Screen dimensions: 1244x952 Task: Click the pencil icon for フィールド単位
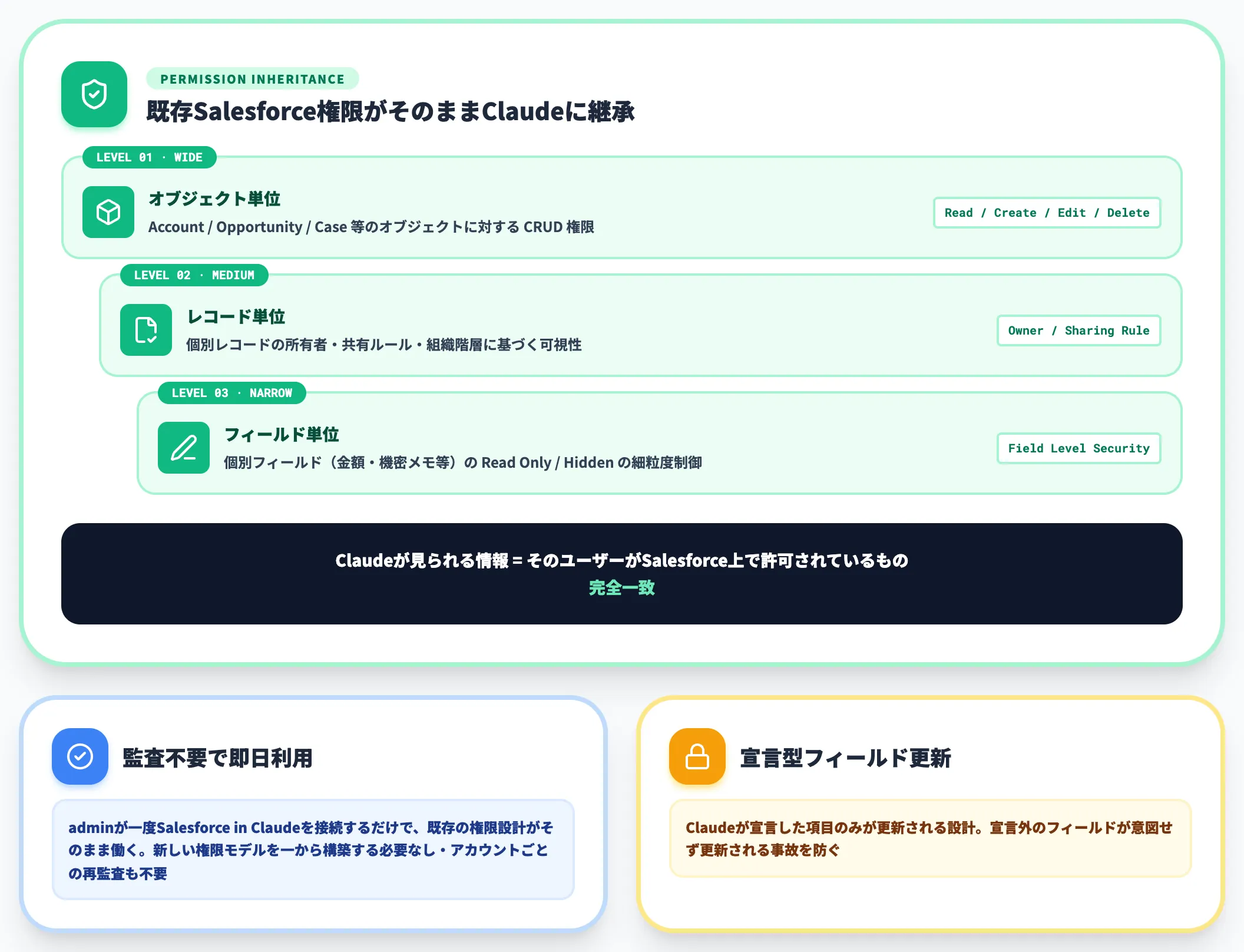184,448
